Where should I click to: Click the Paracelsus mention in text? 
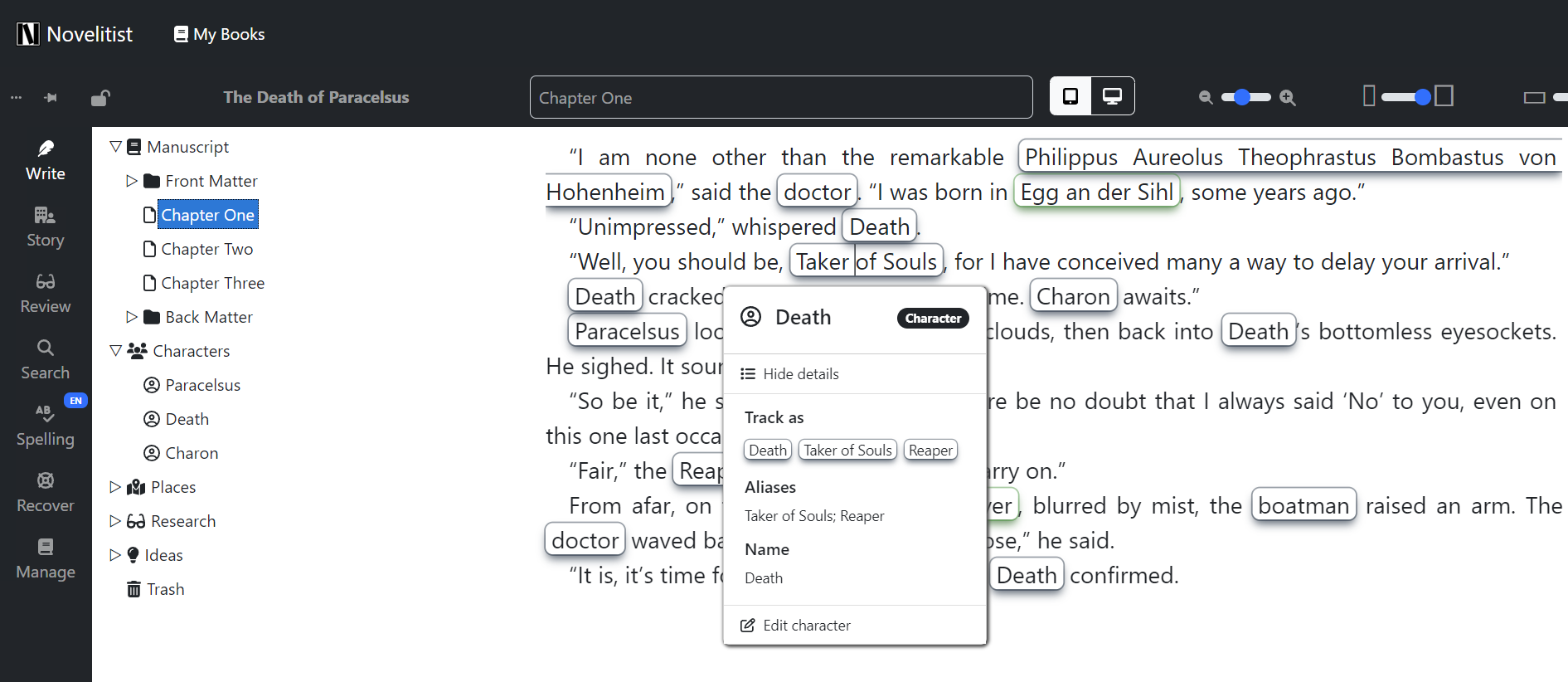pyautogui.click(x=627, y=332)
